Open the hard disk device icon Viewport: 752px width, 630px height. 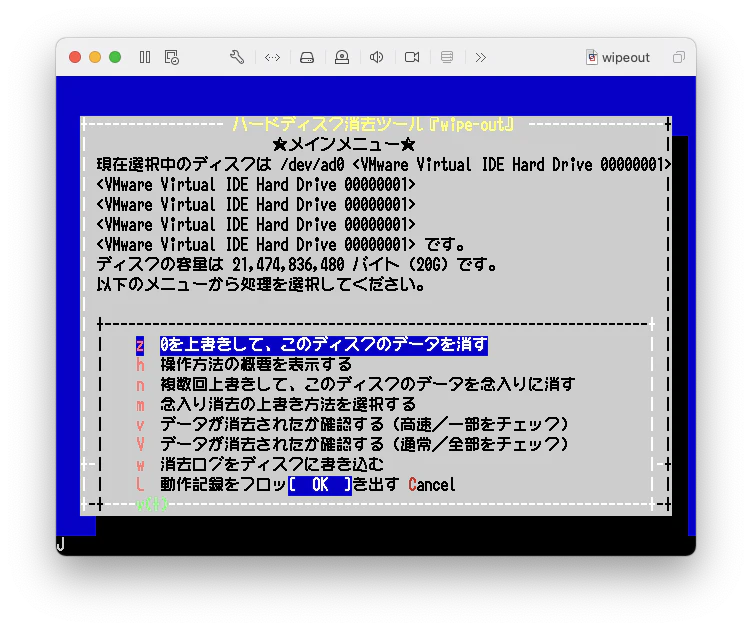[307, 58]
